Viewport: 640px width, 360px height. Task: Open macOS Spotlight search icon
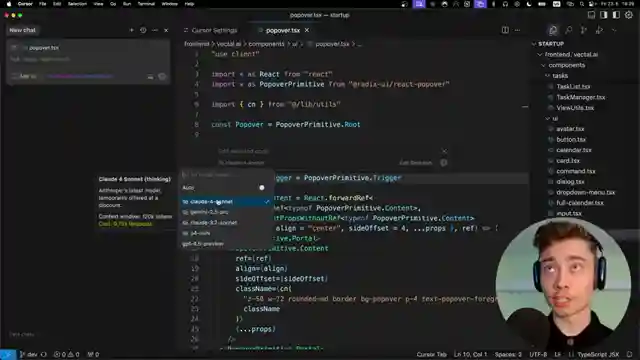[x=582, y=4]
